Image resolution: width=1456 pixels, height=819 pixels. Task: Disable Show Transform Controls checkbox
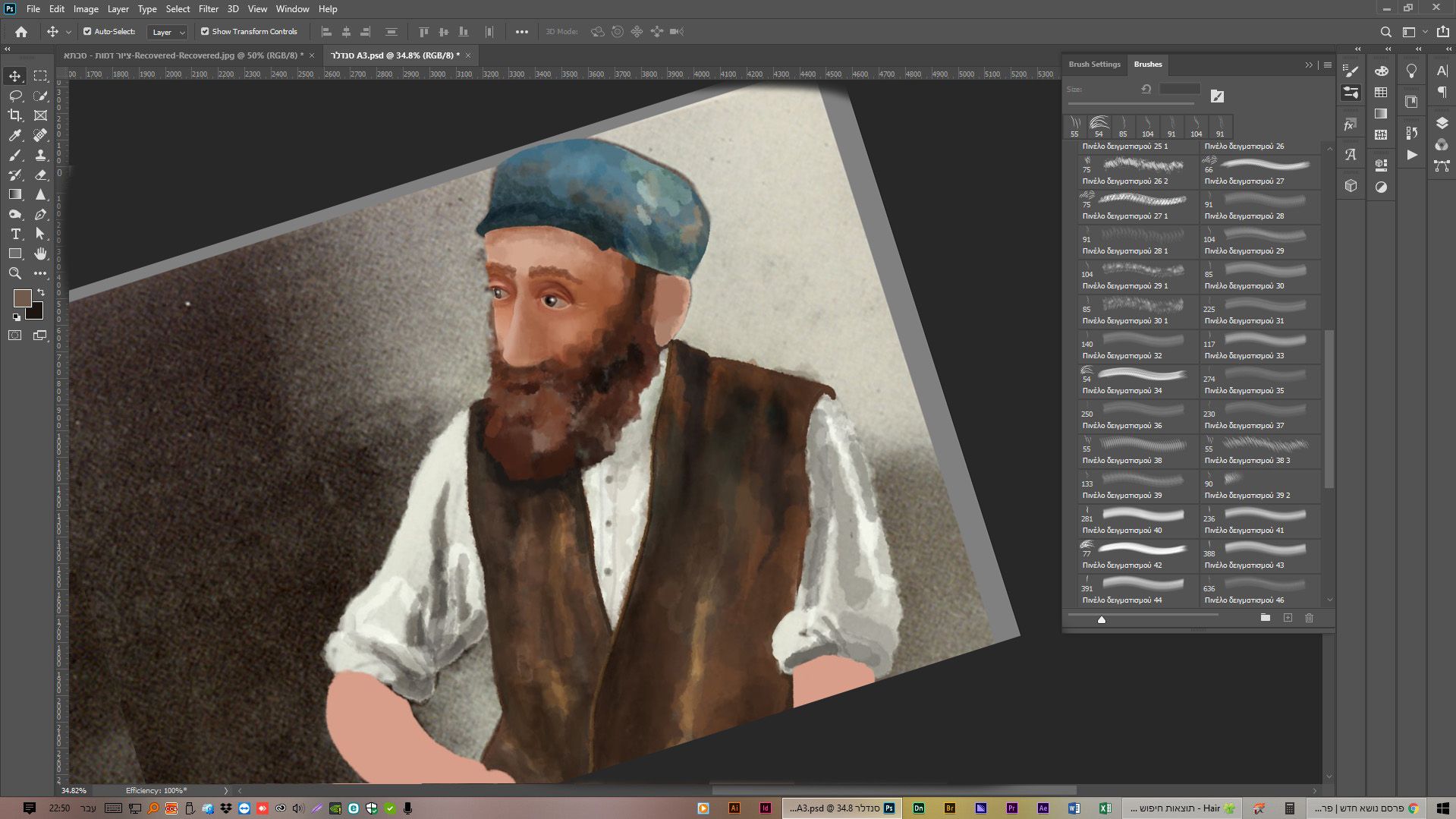pos(205,32)
